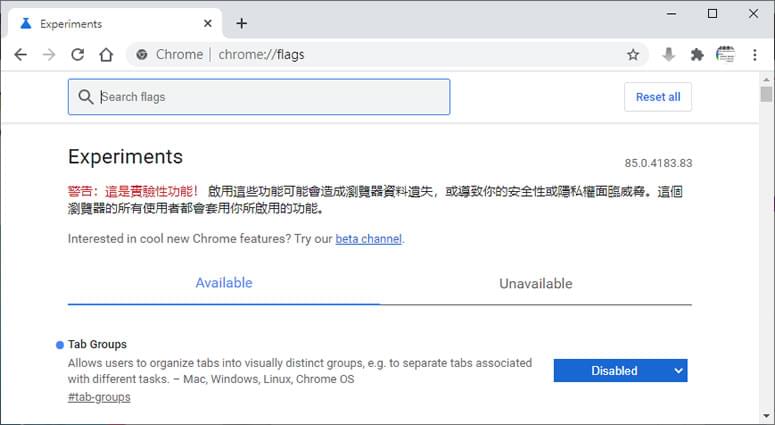
Task: Open the download arrow extension icon
Action: pyautogui.click(x=669, y=54)
